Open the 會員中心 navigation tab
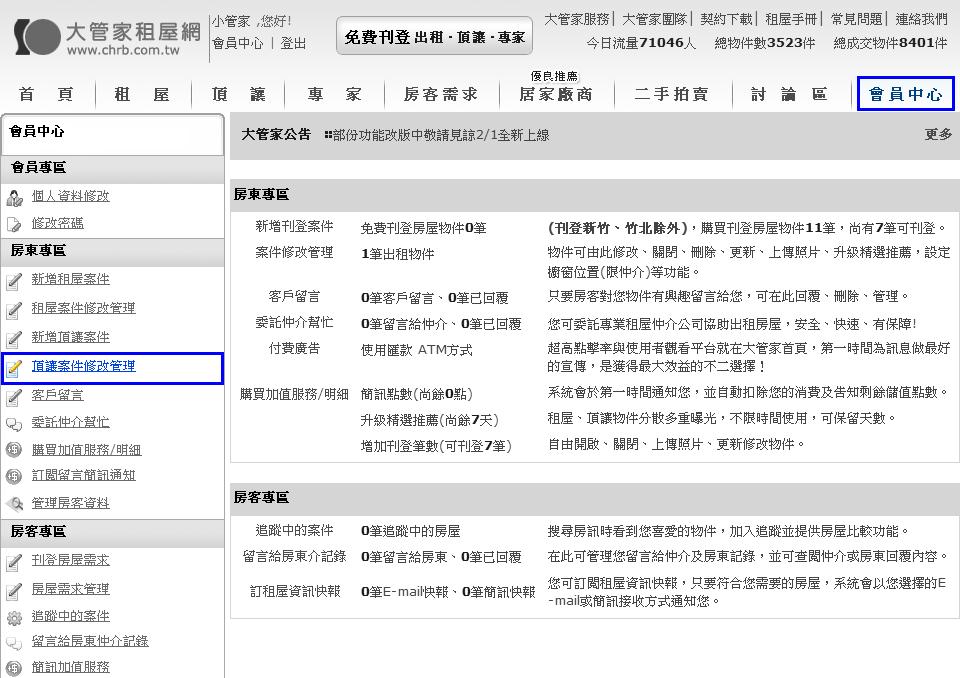960x678 pixels. click(x=906, y=94)
